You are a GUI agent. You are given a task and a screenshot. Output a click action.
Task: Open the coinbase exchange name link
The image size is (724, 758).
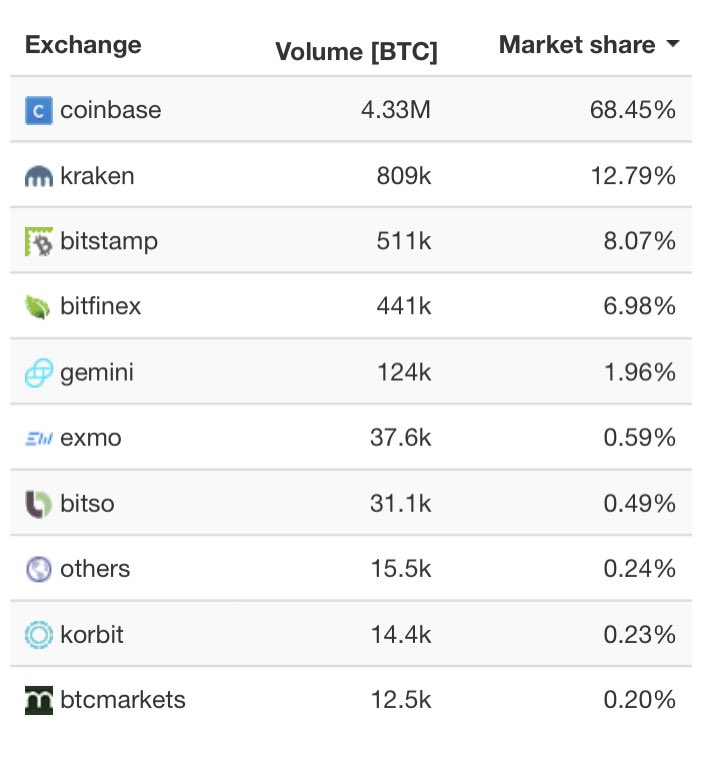point(111,110)
